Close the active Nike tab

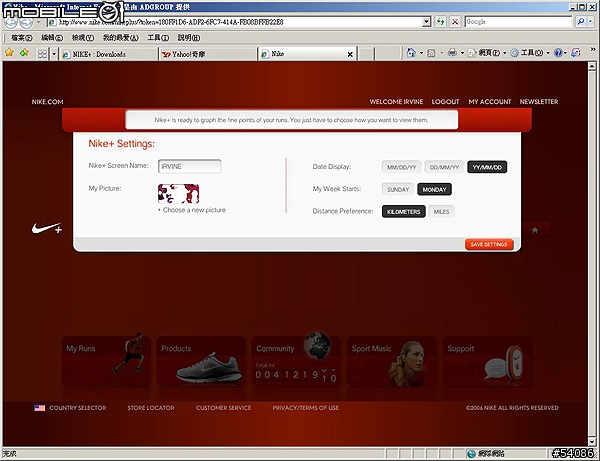pyautogui.click(x=350, y=54)
